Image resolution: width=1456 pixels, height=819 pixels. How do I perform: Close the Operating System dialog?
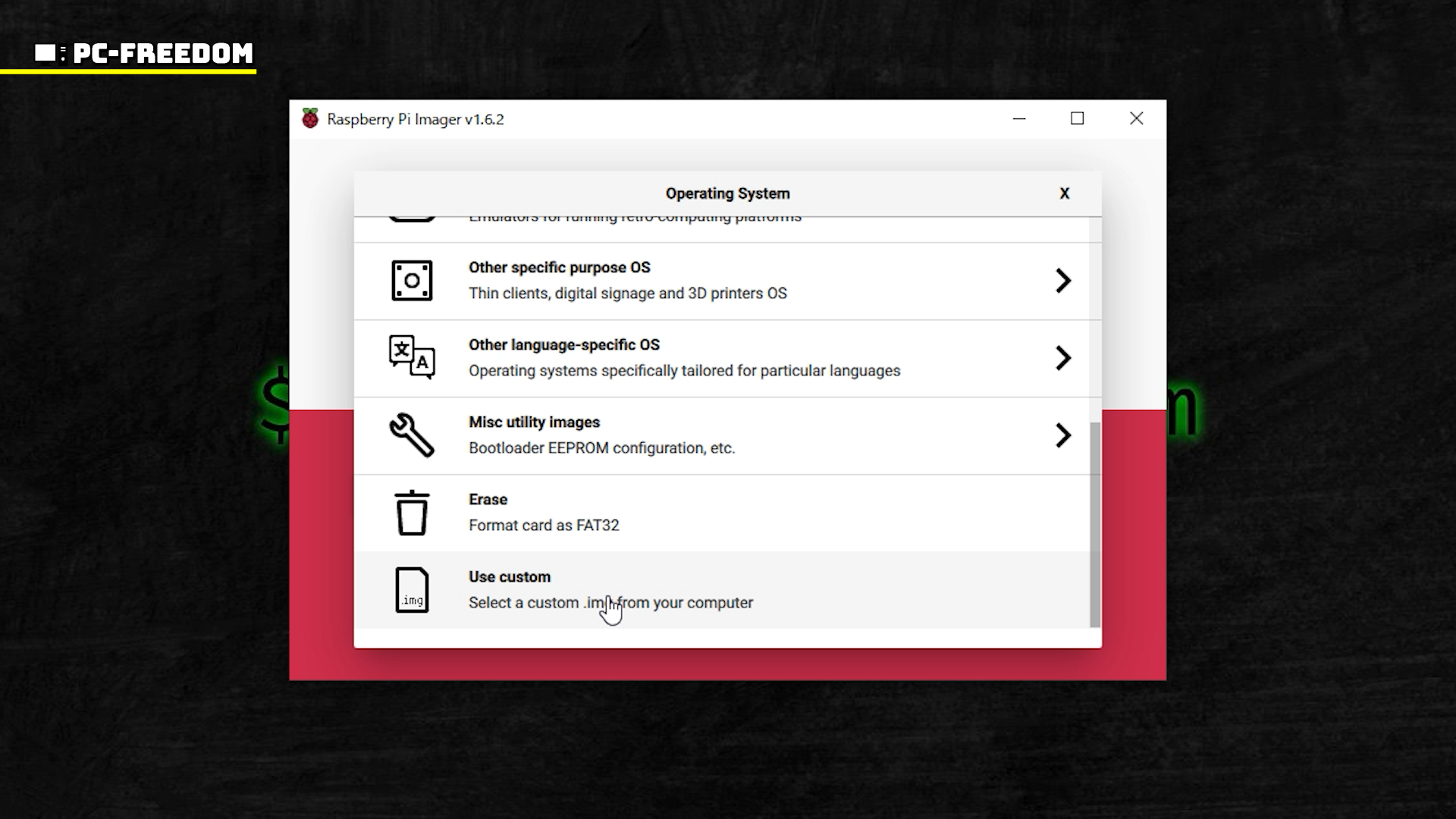click(1064, 193)
